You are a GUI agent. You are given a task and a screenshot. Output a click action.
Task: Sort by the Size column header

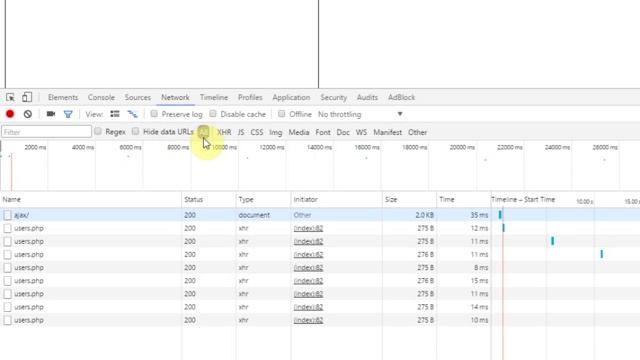click(x=409, y=200)
